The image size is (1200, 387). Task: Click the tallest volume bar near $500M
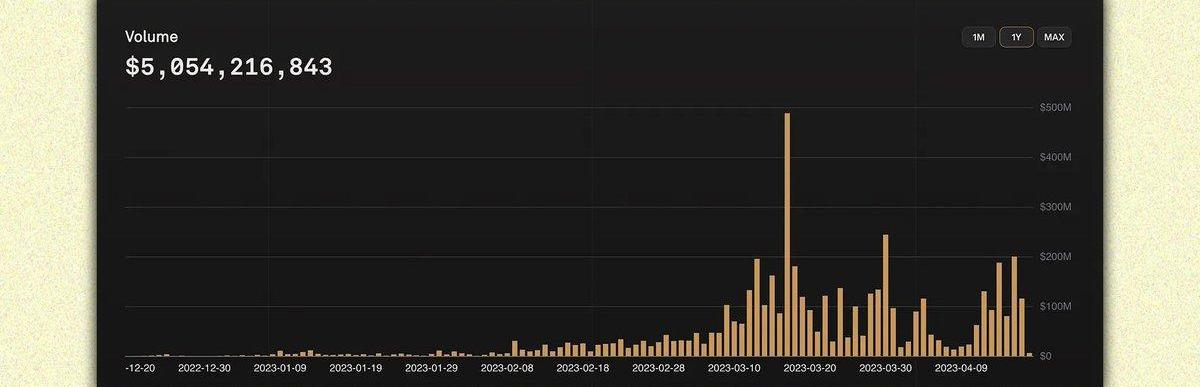[x=787, y=234]
